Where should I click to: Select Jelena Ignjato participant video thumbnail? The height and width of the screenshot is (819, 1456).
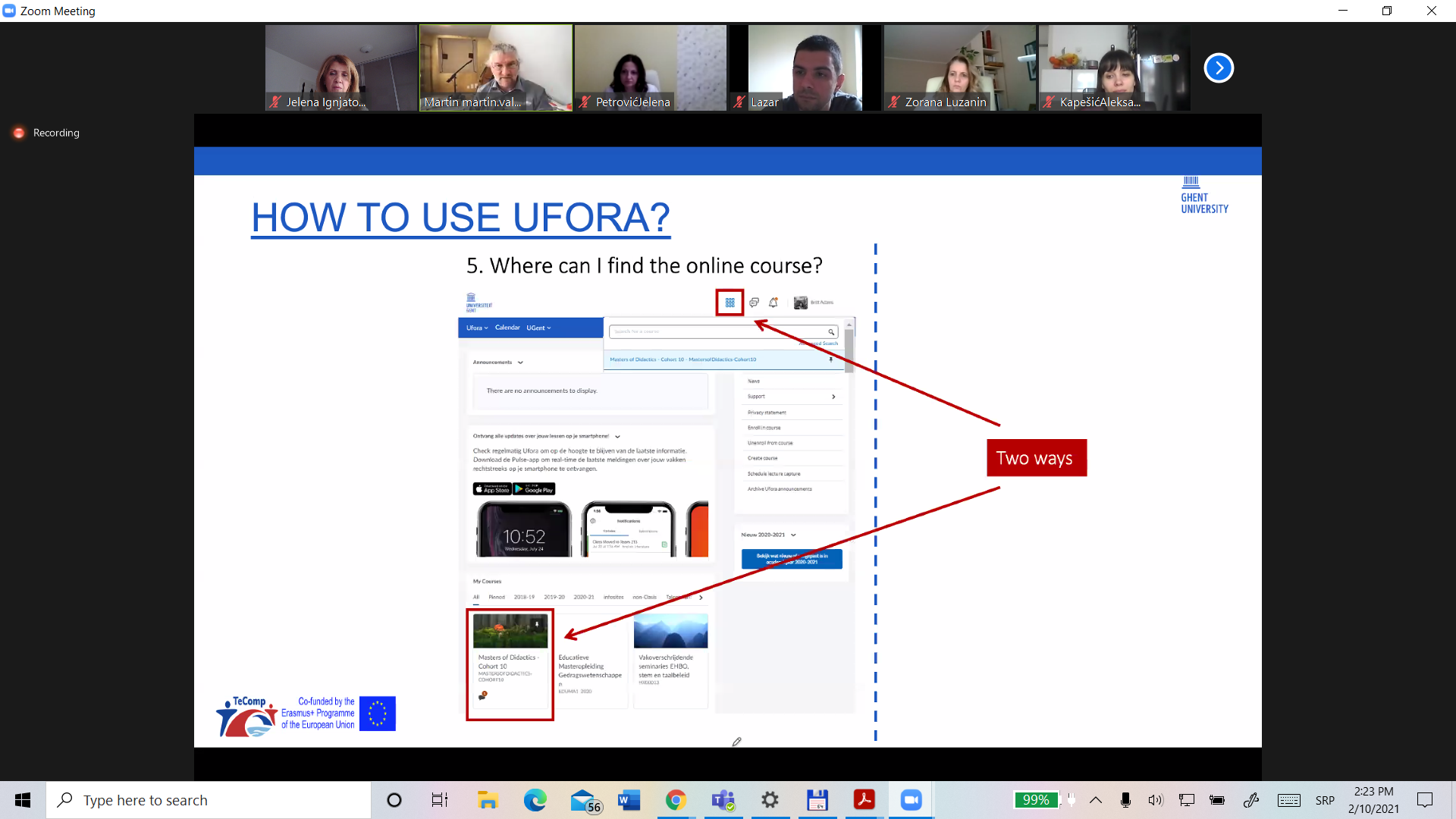coord(341,67)
